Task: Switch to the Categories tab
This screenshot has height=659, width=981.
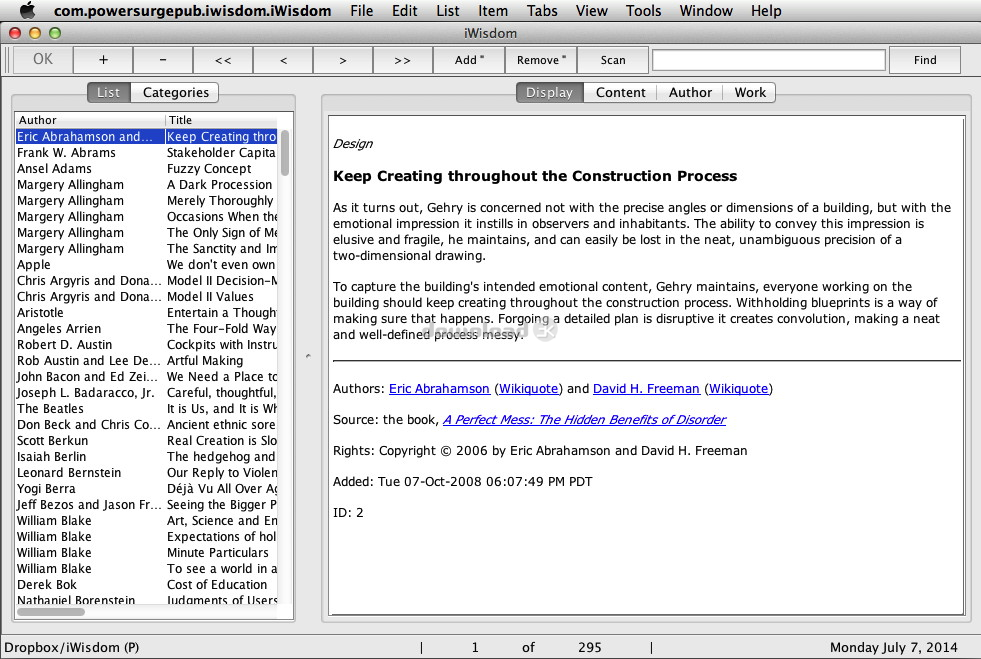Action: point(176,92)
